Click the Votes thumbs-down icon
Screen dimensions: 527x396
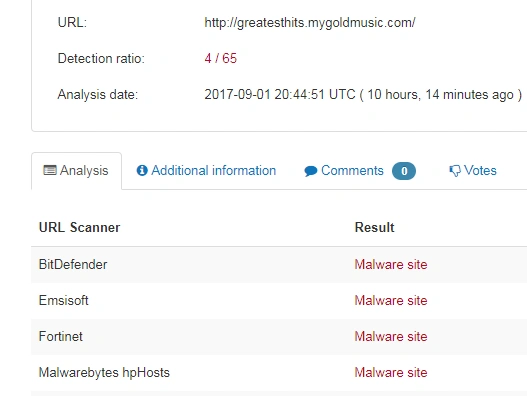455,171
